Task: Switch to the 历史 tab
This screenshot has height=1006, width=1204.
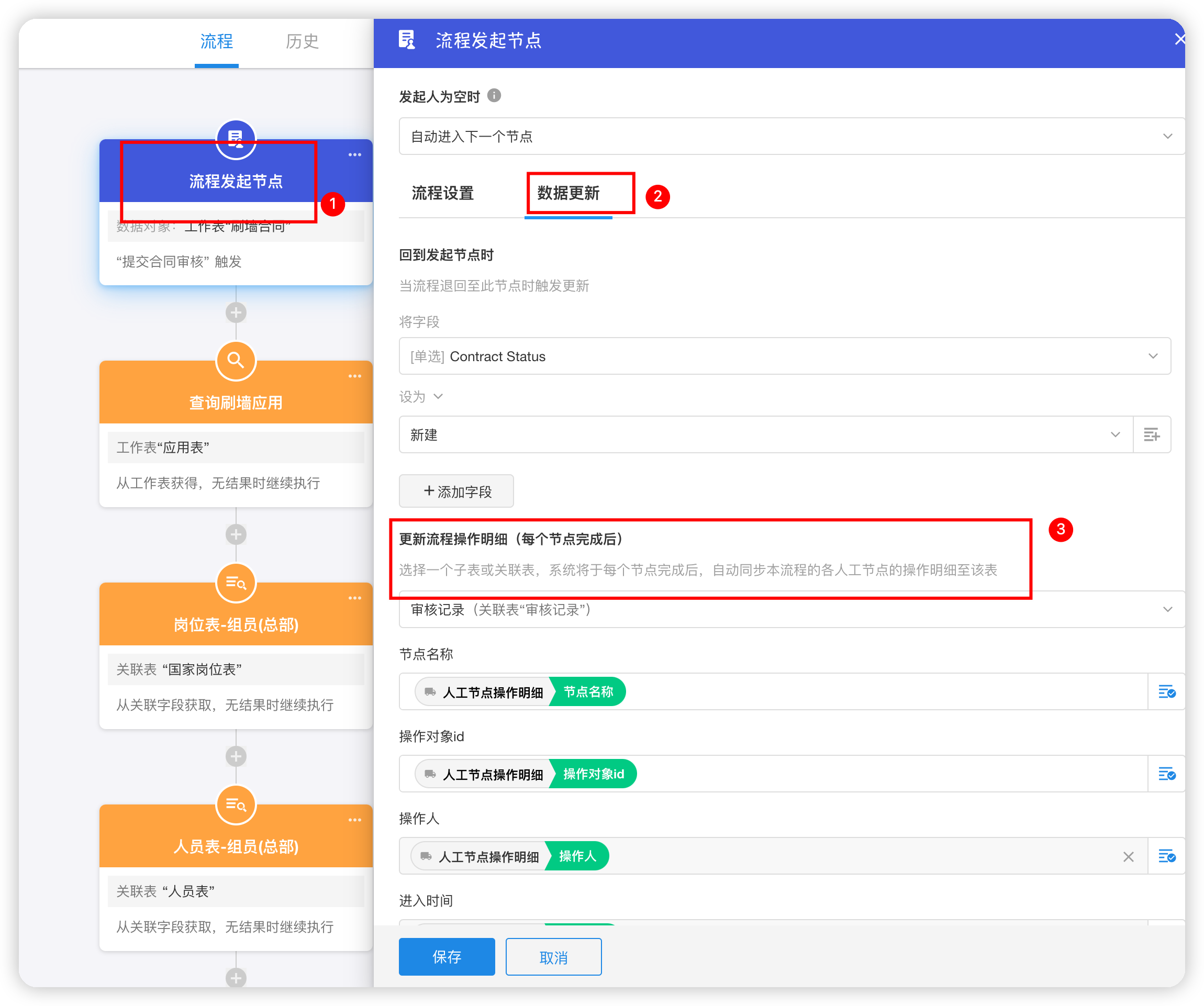Action: tap(302, 41)
